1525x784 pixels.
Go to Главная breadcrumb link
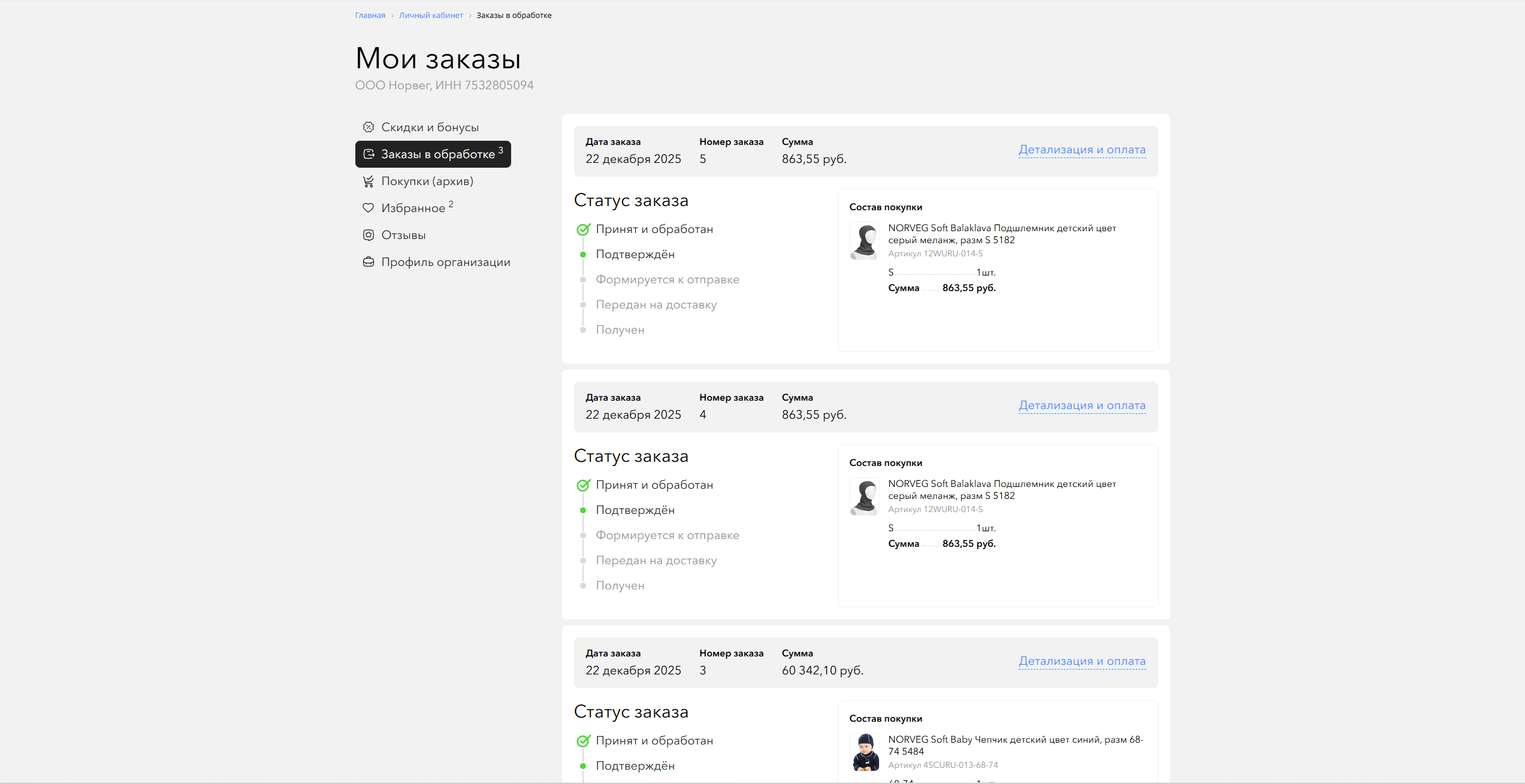tap(370, 16)
